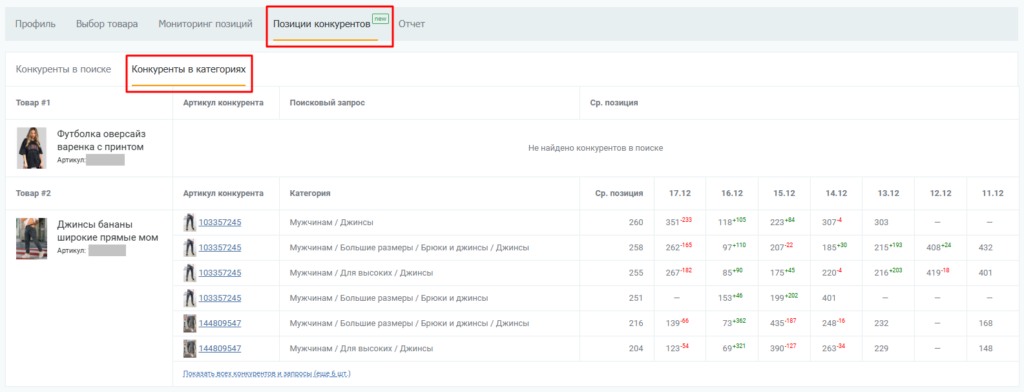Open article link 103357245 in first row
Viewport: 1024px width, 392px height.
[x=220, y=222]
